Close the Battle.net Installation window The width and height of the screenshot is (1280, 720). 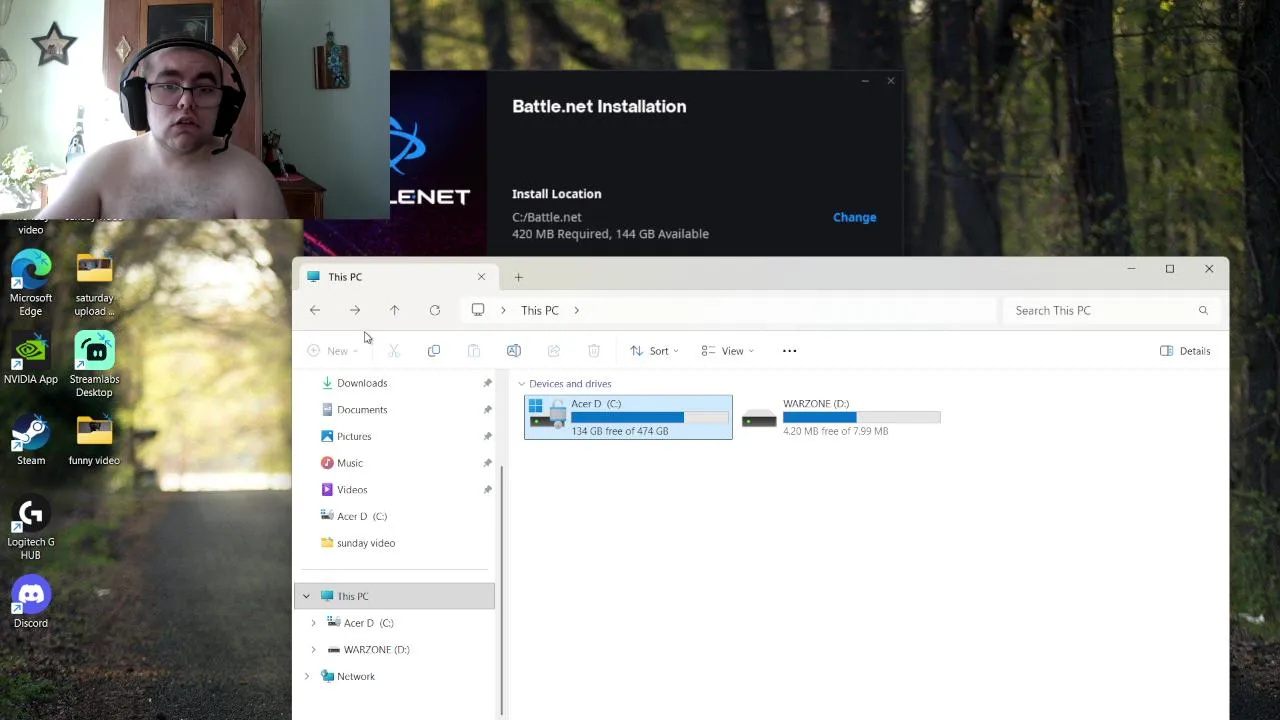point(891,81)
